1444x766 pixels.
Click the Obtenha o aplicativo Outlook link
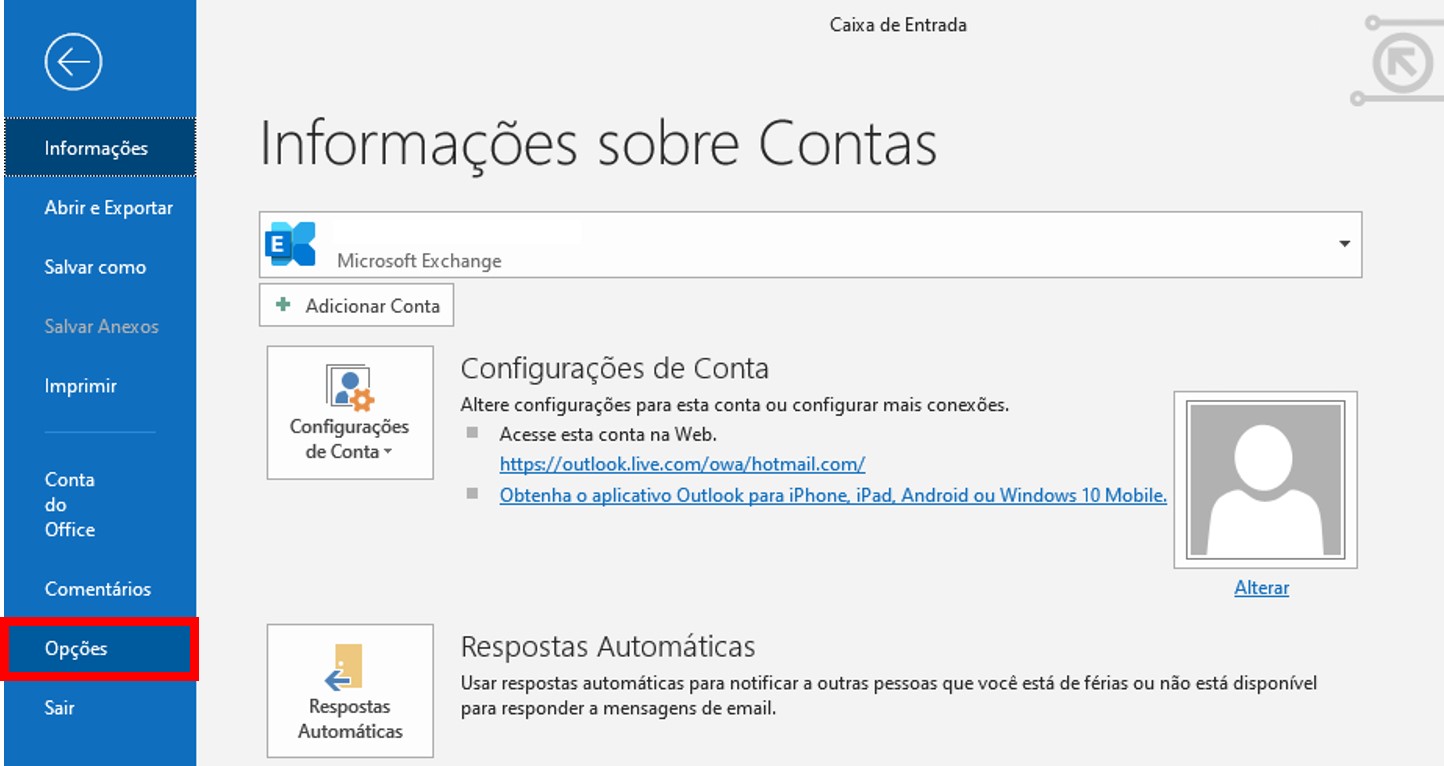833,495
